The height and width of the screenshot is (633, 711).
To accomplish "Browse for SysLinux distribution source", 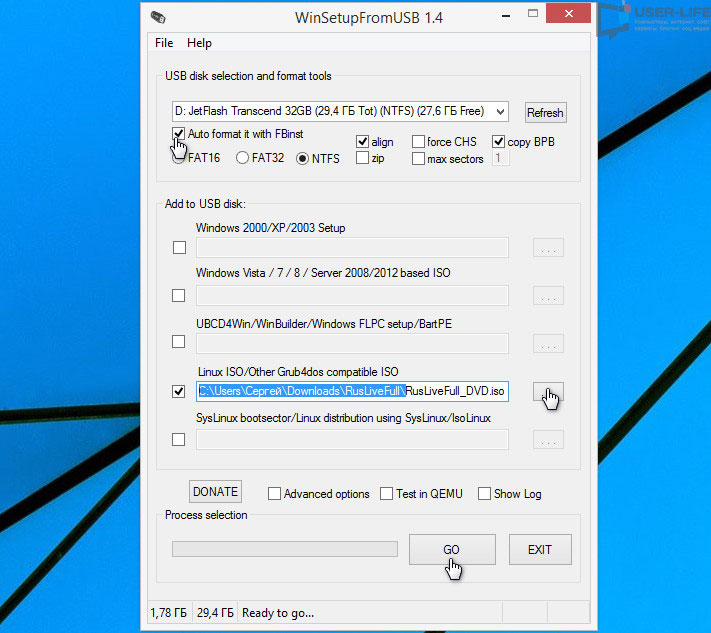I will pos(548,439).
